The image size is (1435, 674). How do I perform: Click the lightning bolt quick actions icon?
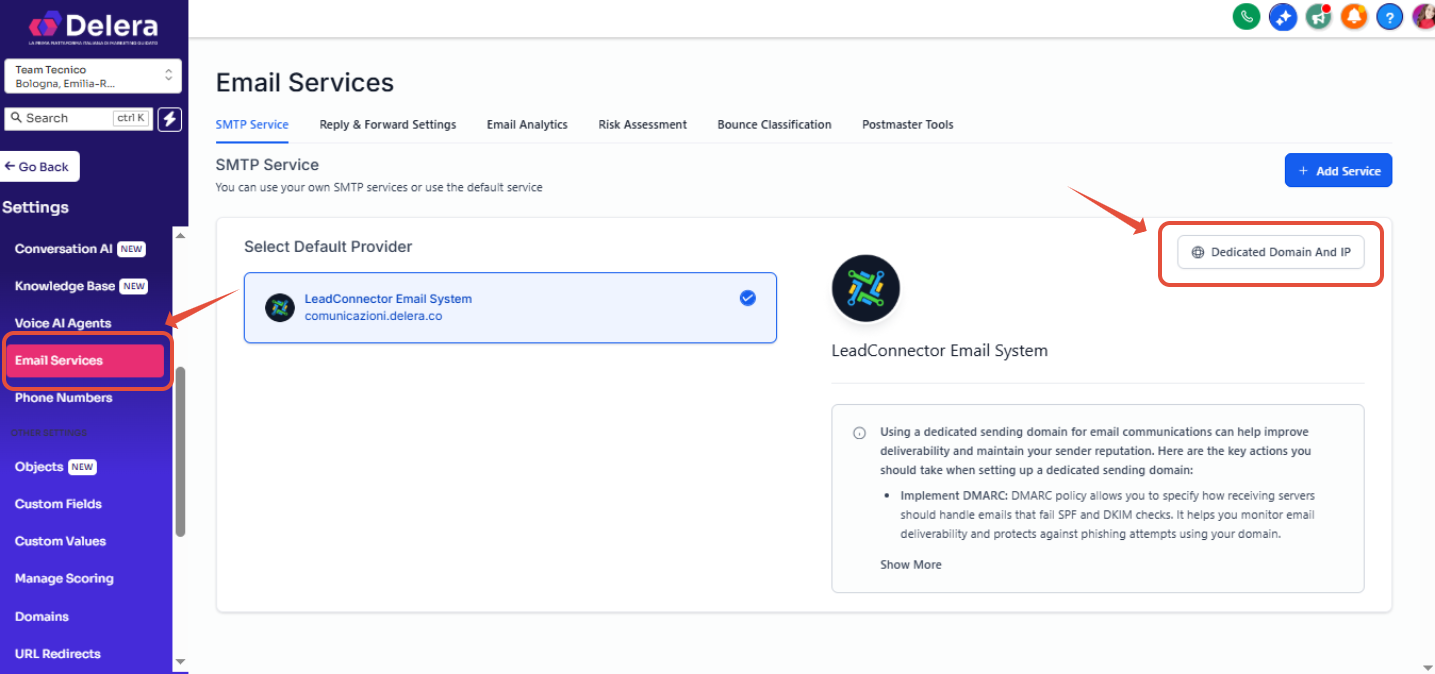pos(171,118)
